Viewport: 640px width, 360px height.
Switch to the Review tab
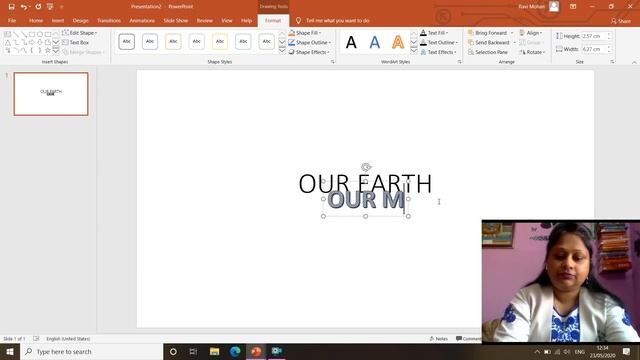[x=204, y=20]
